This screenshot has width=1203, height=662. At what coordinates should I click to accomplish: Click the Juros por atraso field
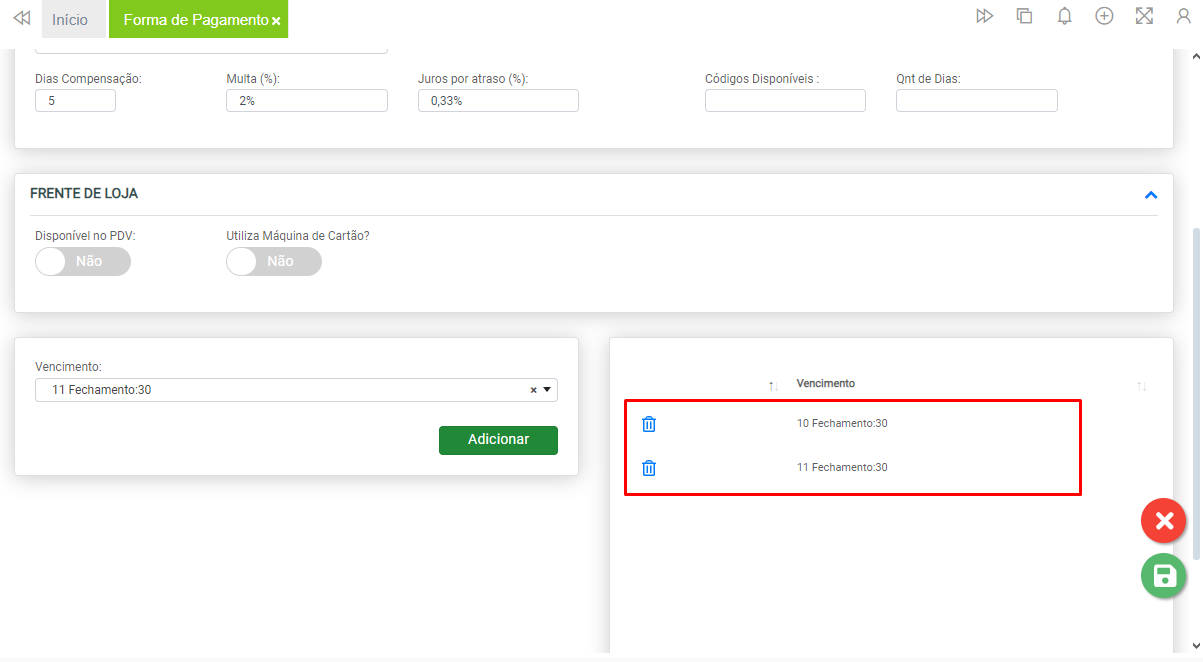point(498,100)
